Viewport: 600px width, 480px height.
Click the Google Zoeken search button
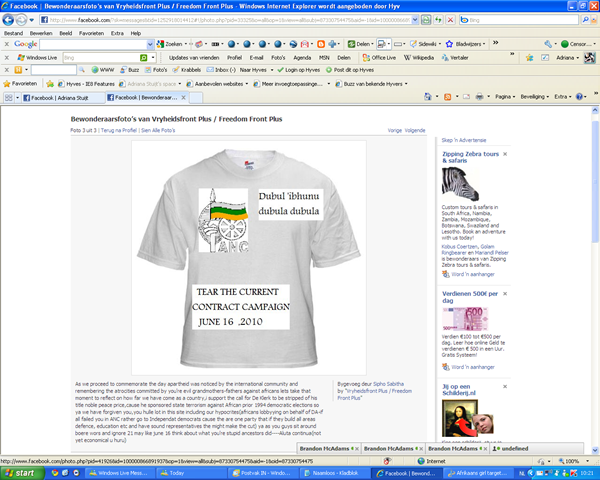tap(170, 44)
